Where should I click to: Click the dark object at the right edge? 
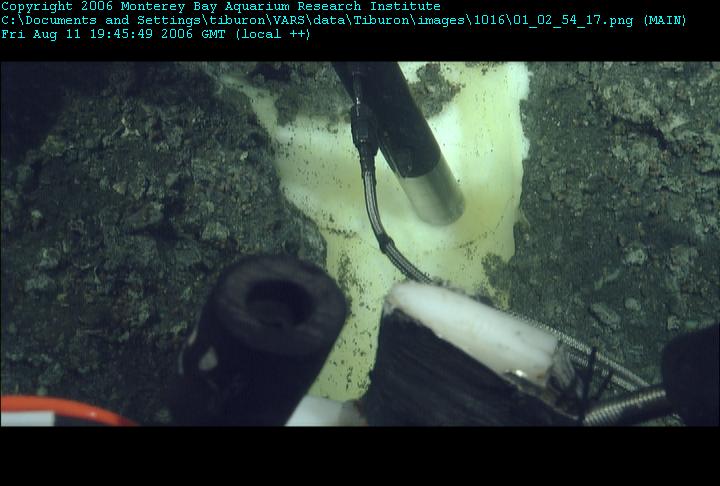pyautogui.click(x=692, y=374)
